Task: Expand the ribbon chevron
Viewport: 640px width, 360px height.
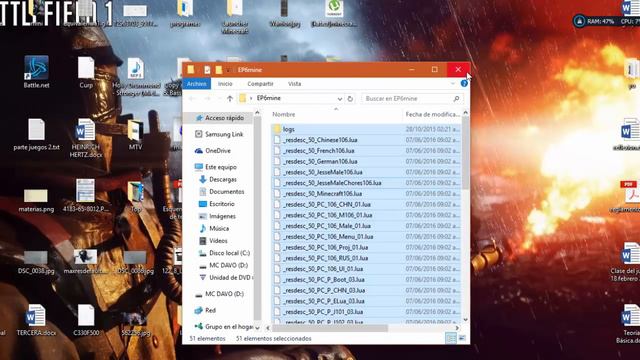Action: pos(453,83)
